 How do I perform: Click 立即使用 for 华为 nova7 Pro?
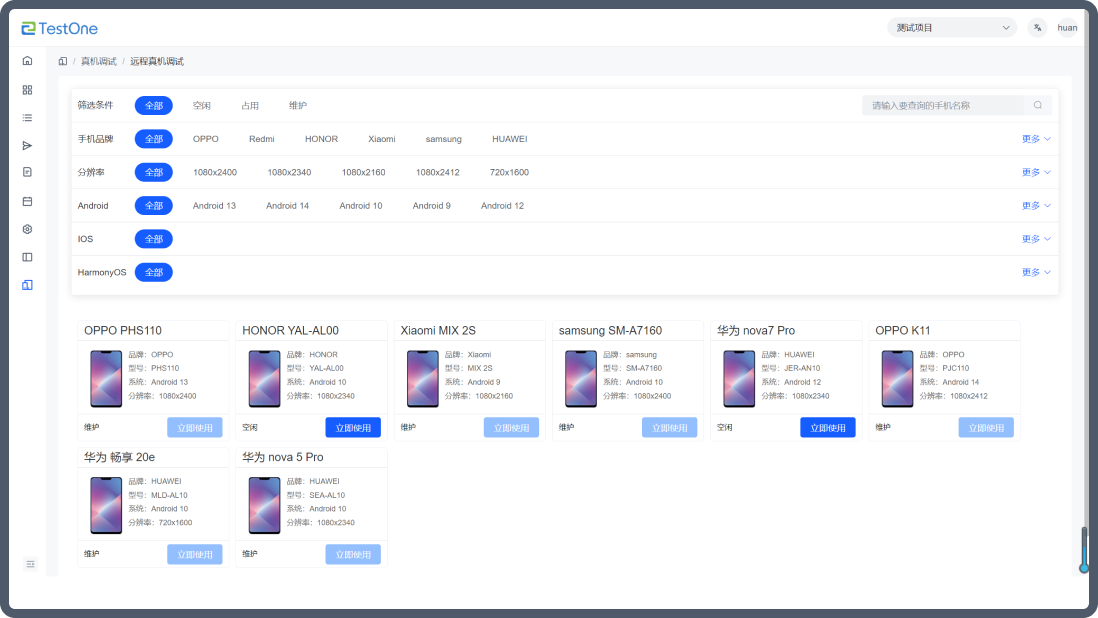pos(828,428)
